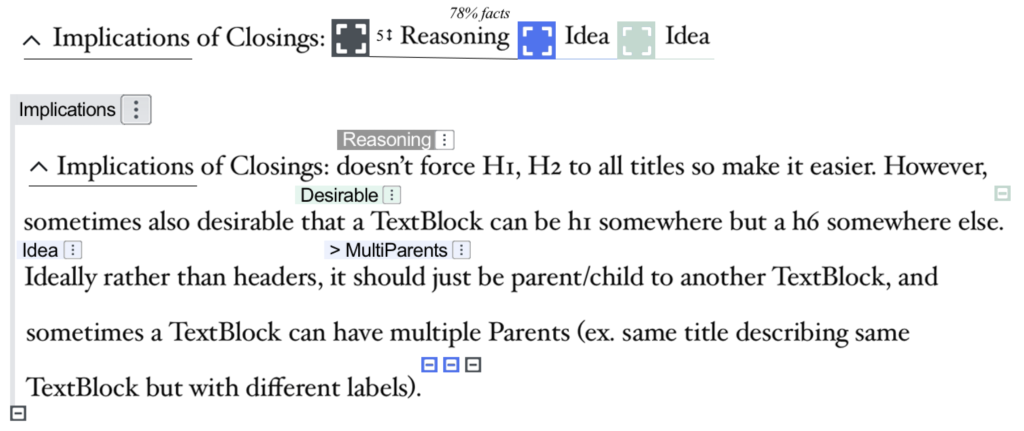The height and width of the screenshot is (431, 1024).
Task: Click the 5 sort arrows stepper beside Reasoning
Action: pyautogui.click(x=383, y=37)
